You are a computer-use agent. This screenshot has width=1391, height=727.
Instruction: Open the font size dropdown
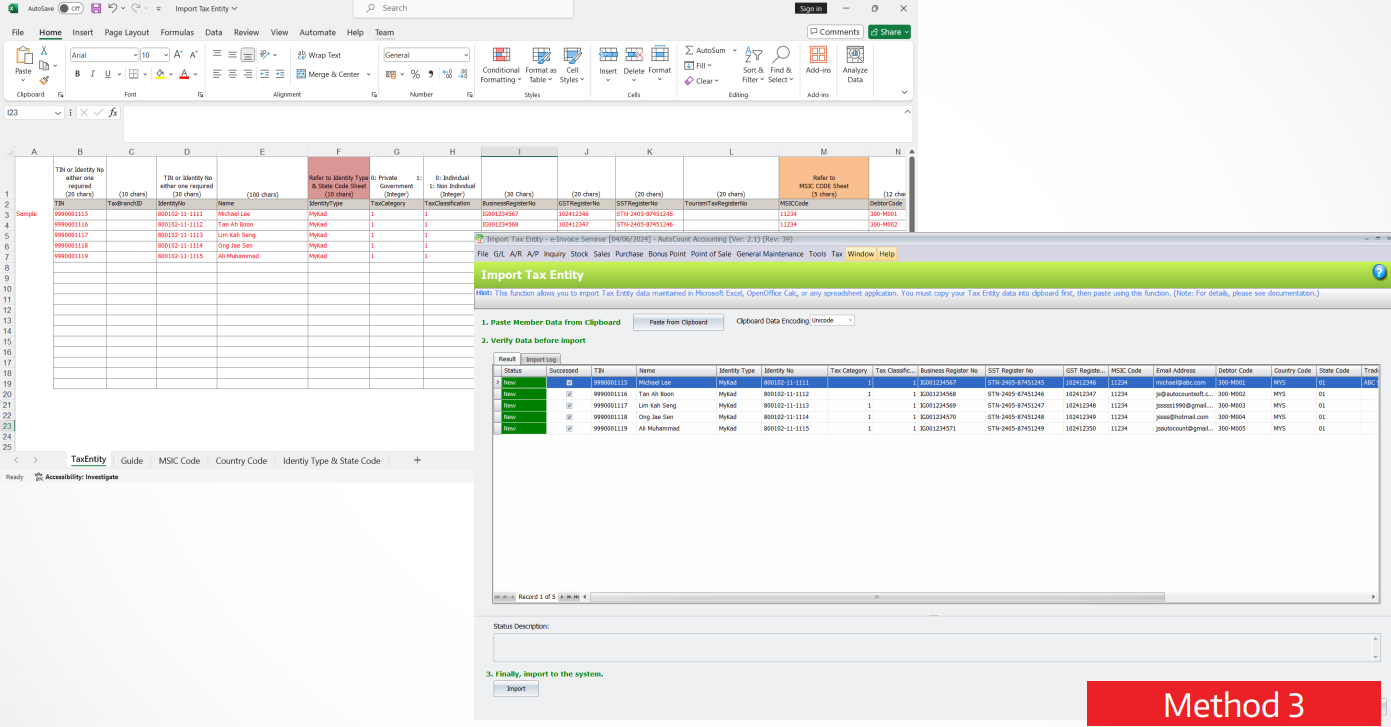pos(165,55)
